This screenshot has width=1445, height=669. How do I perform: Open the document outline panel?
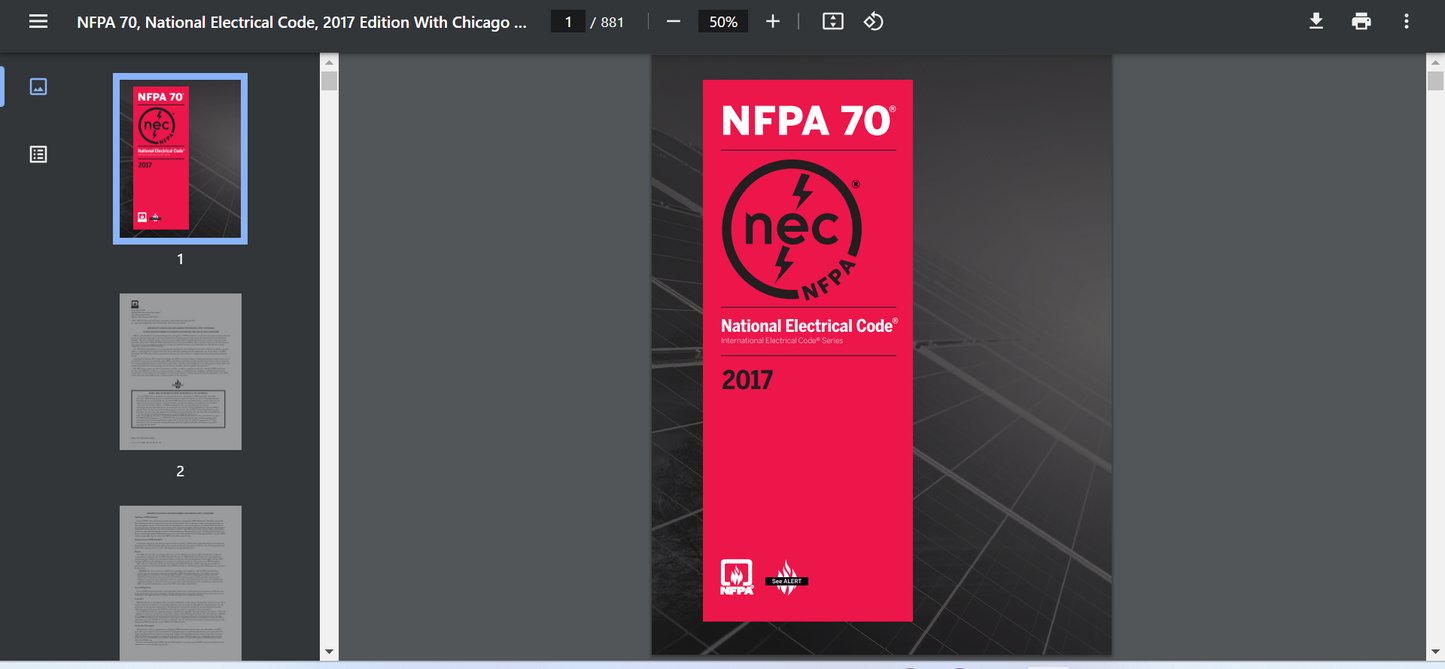click(38, 153)
